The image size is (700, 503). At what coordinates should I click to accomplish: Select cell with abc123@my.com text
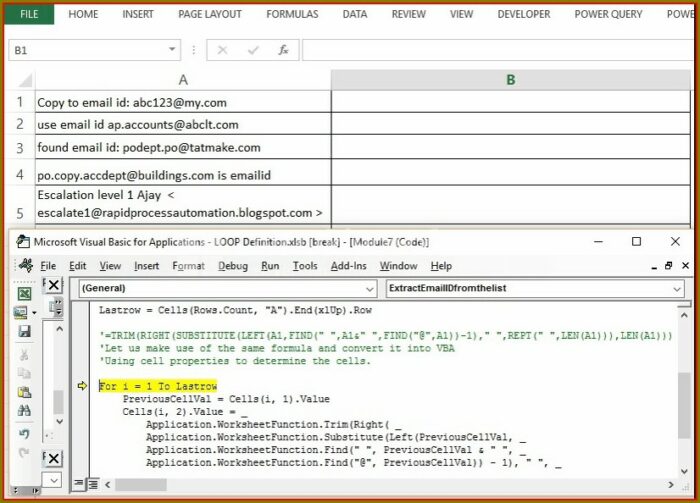[x=183, y=102]
